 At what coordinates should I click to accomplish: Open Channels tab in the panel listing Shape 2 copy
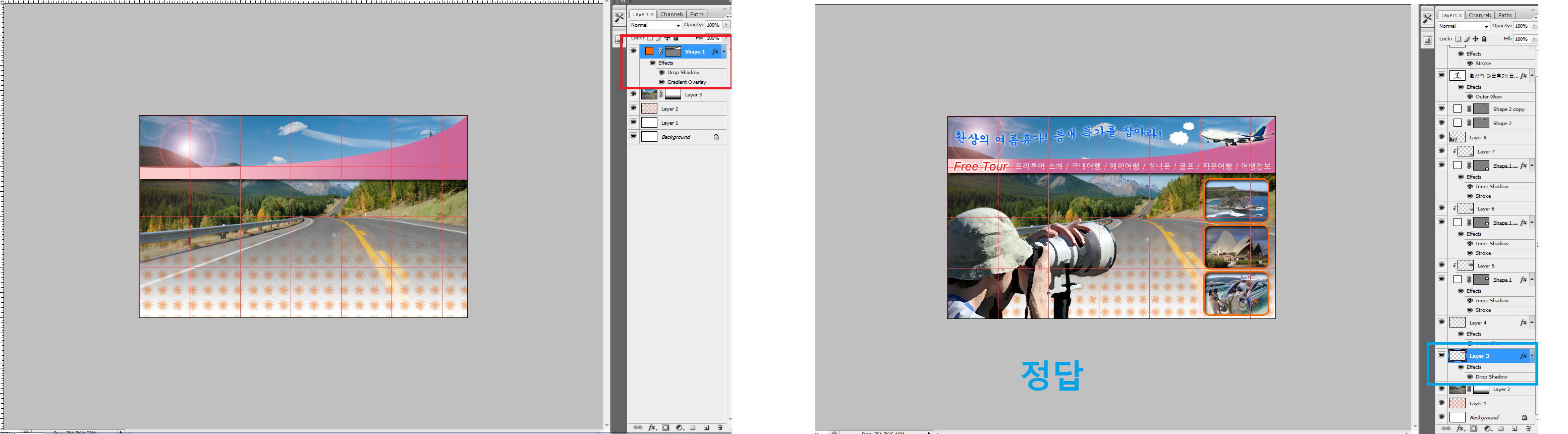click(x=1479, y=15)
